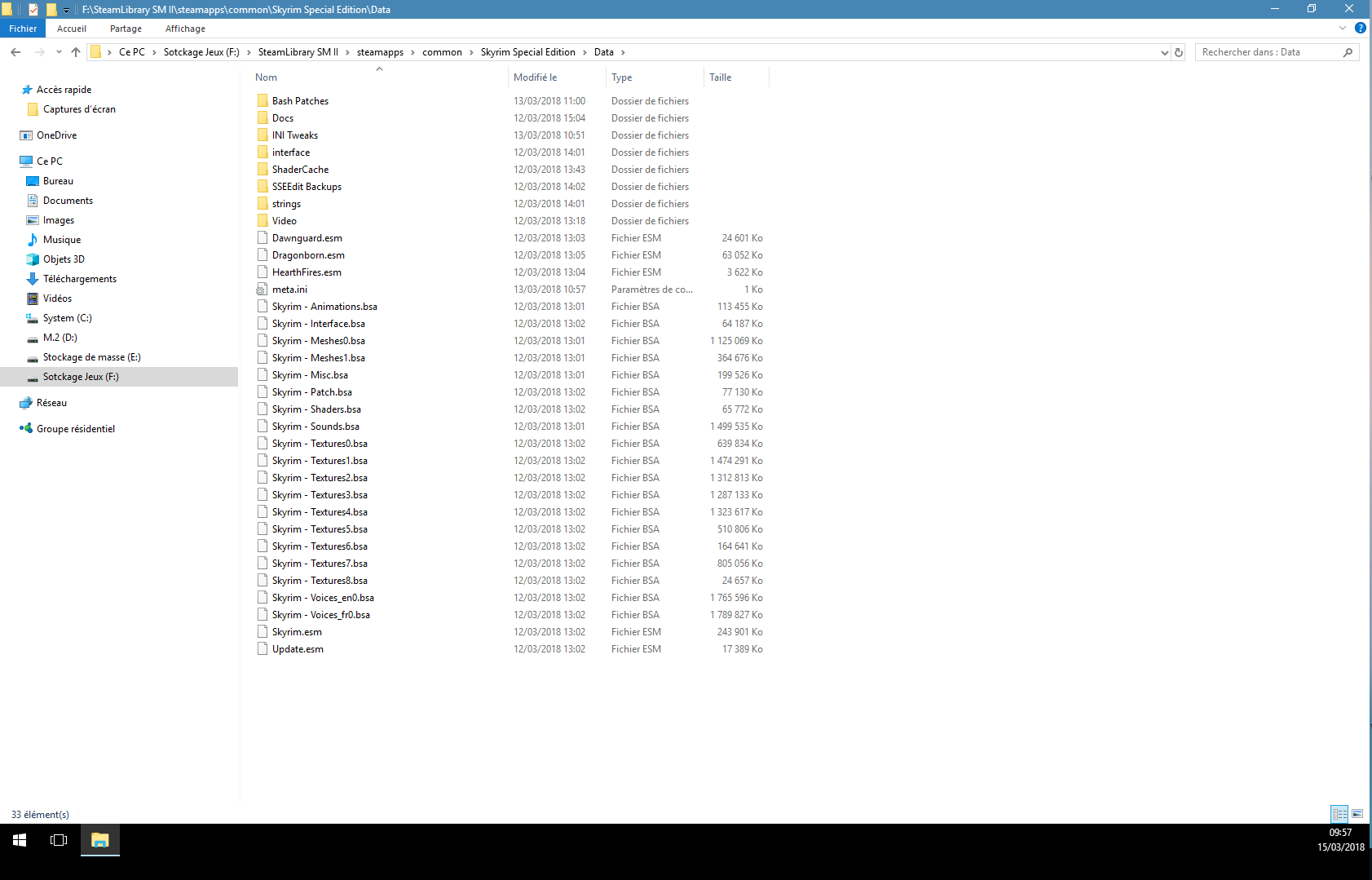Open the Explorer help icon

click(x=1360, y=28)
